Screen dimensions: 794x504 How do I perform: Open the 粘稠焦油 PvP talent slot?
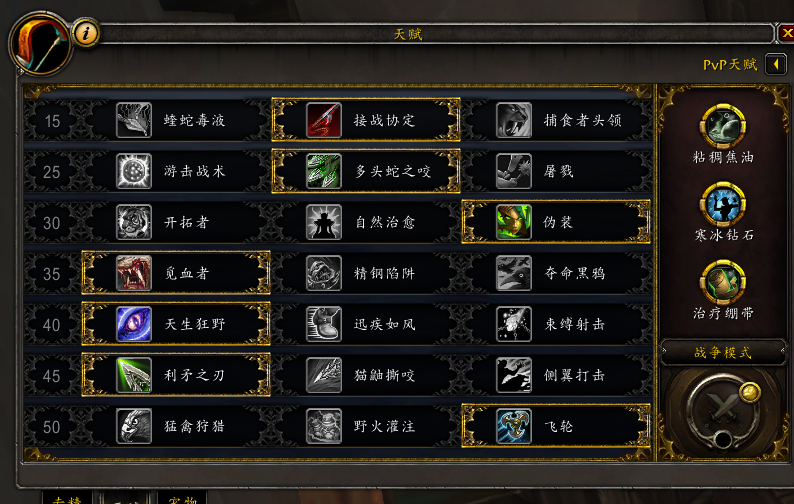pos(723,126)
